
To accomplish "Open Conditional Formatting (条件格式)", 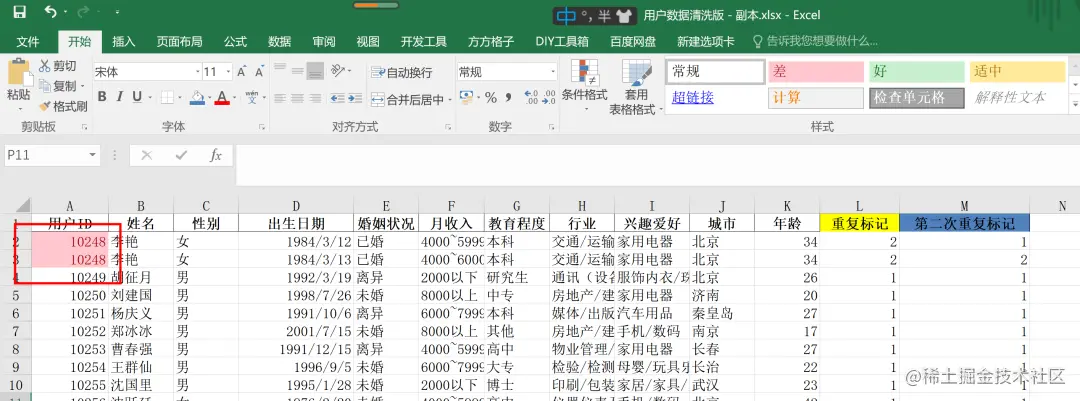I will coord(584,88).
